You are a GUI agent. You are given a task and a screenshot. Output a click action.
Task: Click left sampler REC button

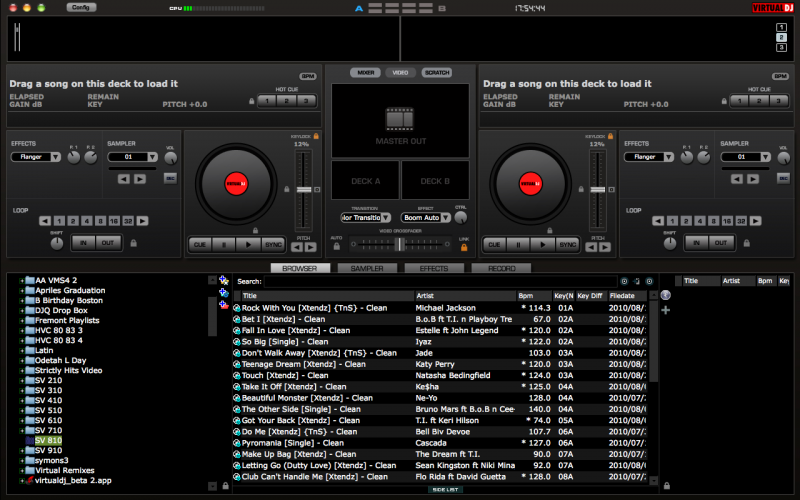point(170,178)
